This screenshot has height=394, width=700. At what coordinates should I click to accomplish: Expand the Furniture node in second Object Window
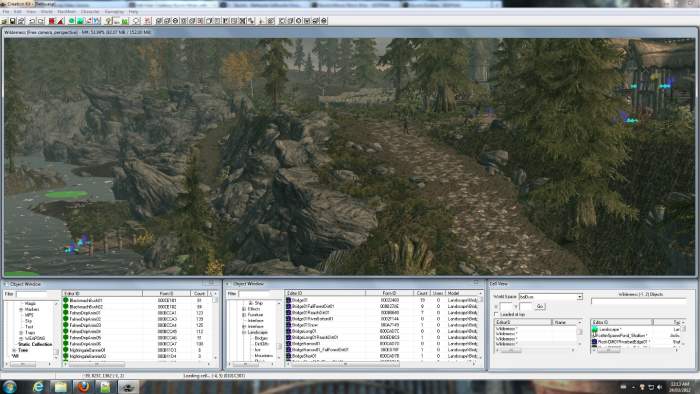[244, 315]
